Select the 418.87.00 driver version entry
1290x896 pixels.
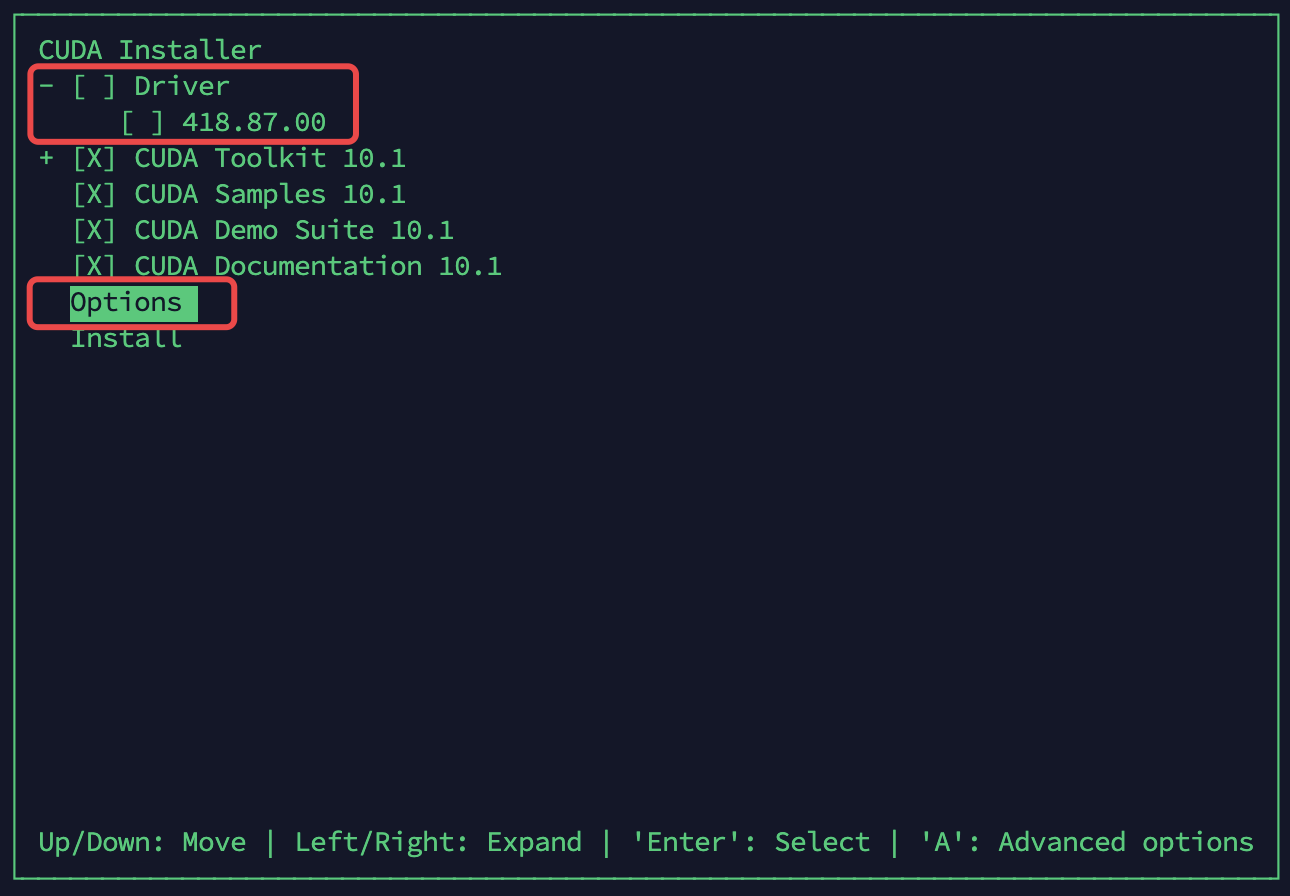254,122
